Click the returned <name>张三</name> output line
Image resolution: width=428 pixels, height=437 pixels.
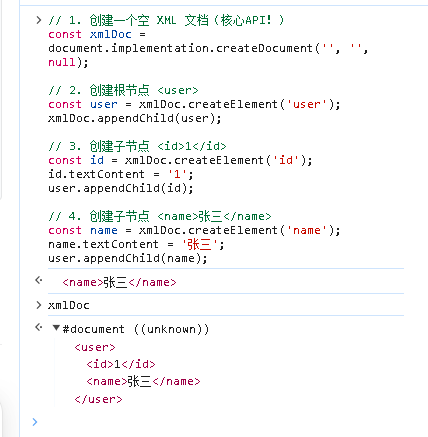(119, 282)
